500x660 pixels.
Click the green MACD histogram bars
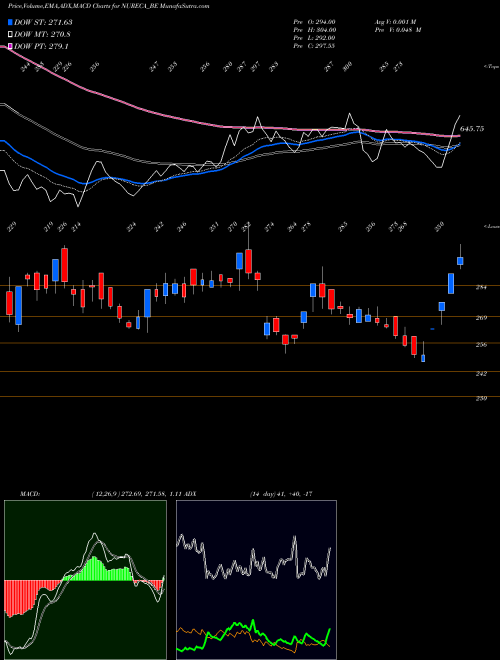click(100, 569)
